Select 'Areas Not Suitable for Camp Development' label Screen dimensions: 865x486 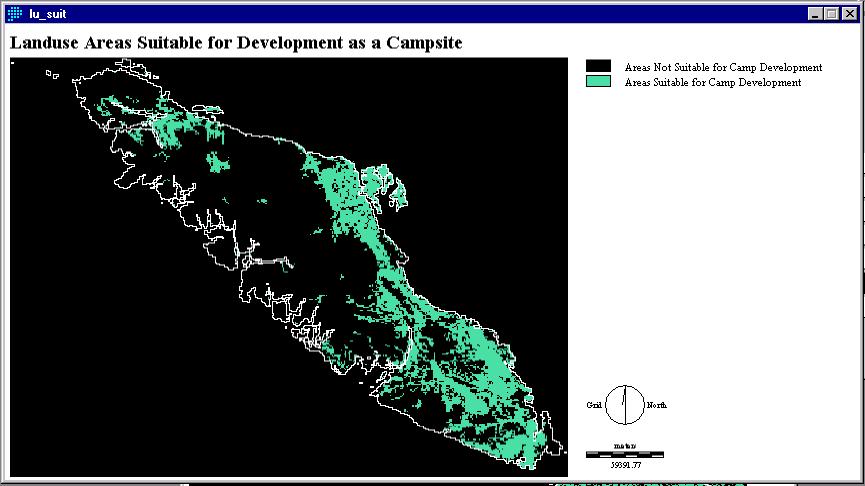tap(723, 67)
